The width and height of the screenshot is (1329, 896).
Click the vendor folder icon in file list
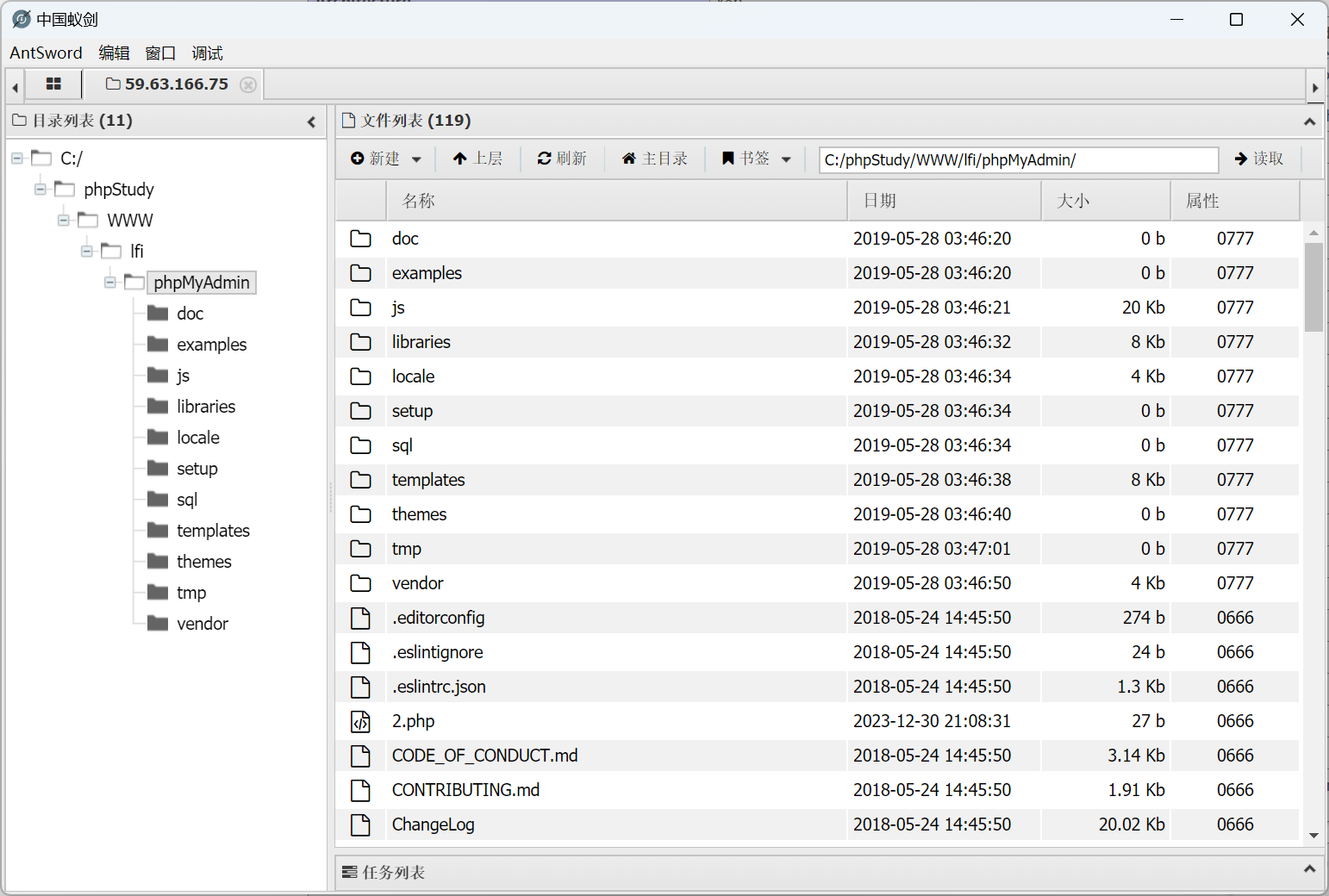(x=360, y=583)
